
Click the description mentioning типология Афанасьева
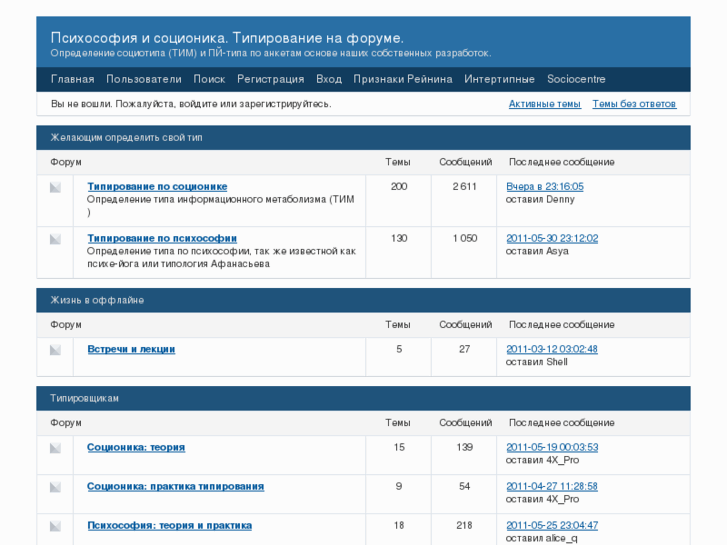tap(221, 257)
